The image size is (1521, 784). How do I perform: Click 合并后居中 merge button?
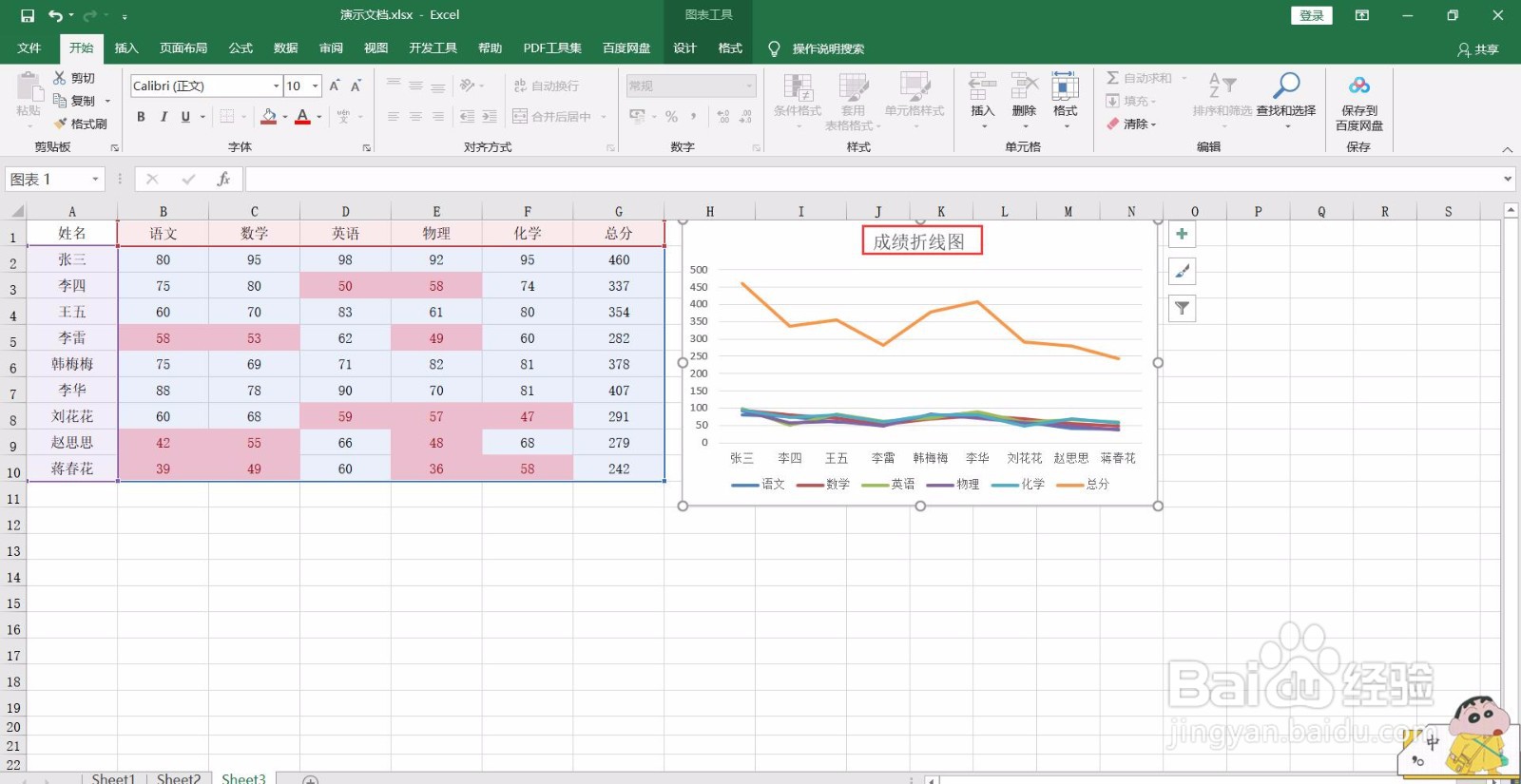(x=552, y=117)
